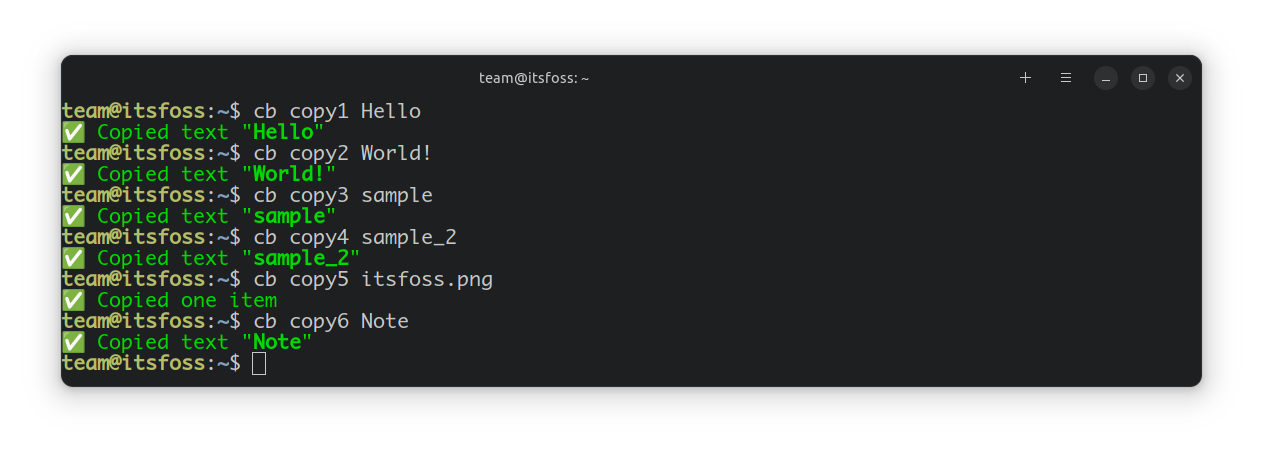Close the terminal window
The width and height of the screenshot is (1263, 454).
[1180, 78]
